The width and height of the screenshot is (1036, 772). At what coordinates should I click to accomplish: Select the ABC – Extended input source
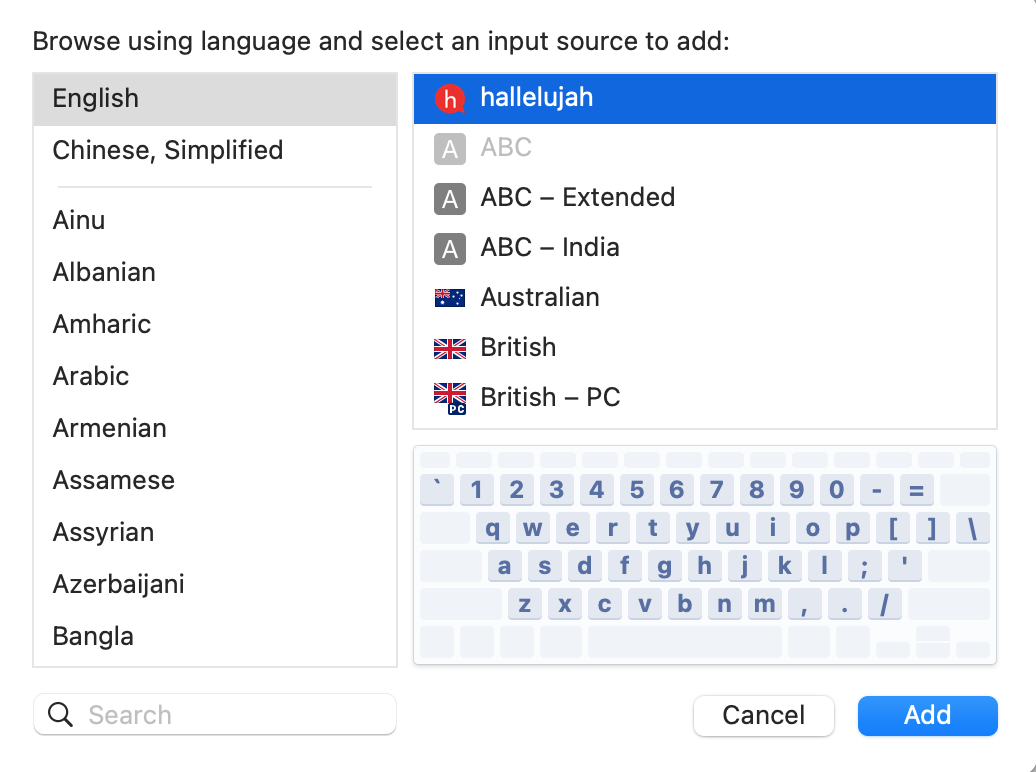704,198
